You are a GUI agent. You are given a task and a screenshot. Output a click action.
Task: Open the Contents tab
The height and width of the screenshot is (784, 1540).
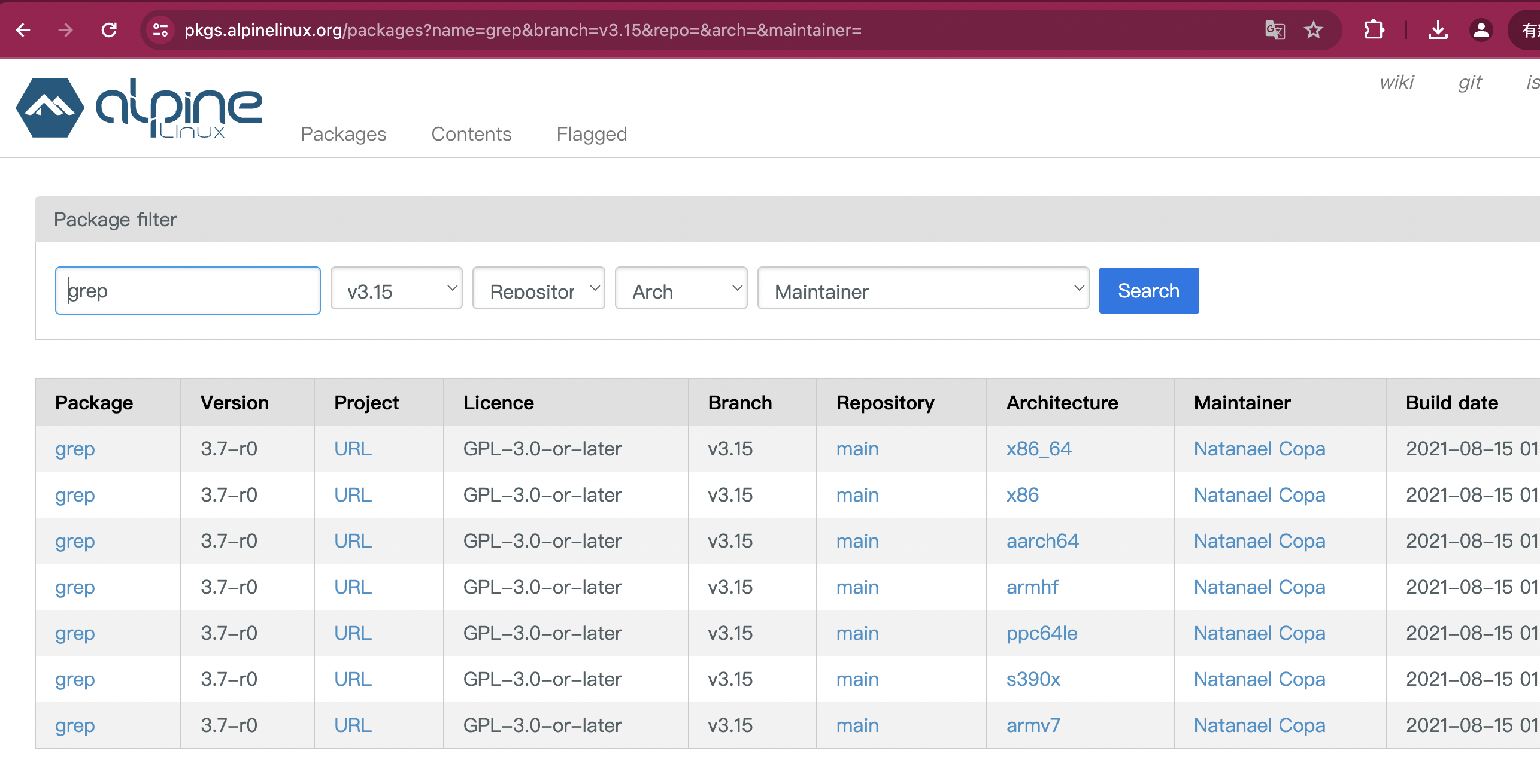tap(471, 134)
